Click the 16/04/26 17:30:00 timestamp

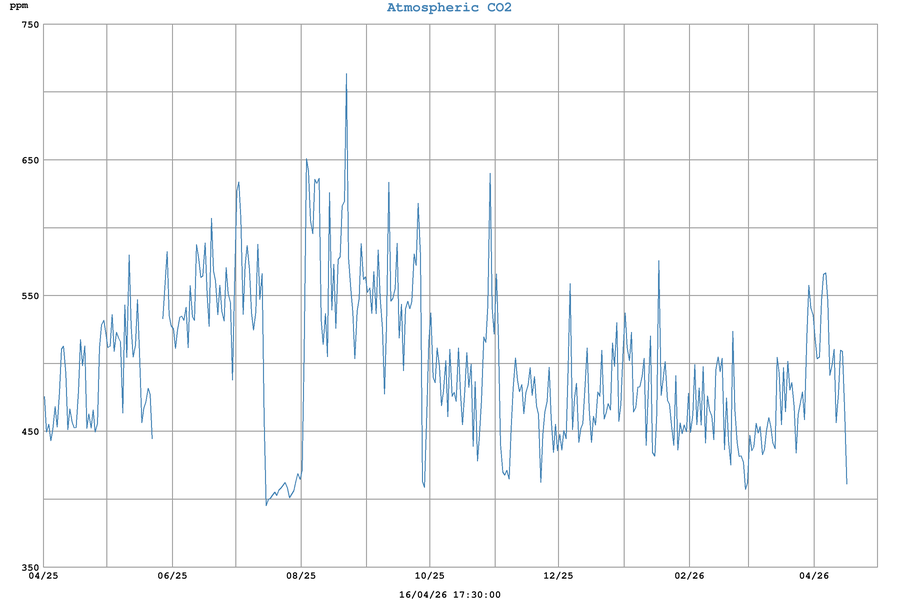(449, 594)
